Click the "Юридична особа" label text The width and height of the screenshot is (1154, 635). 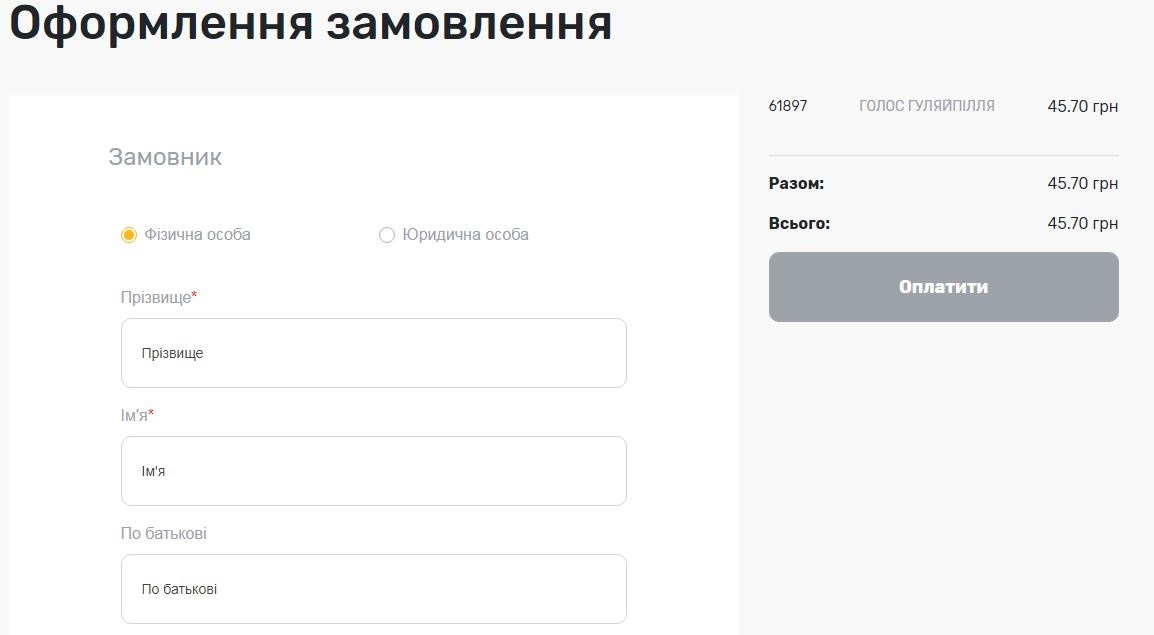click(x=465, y=235)
